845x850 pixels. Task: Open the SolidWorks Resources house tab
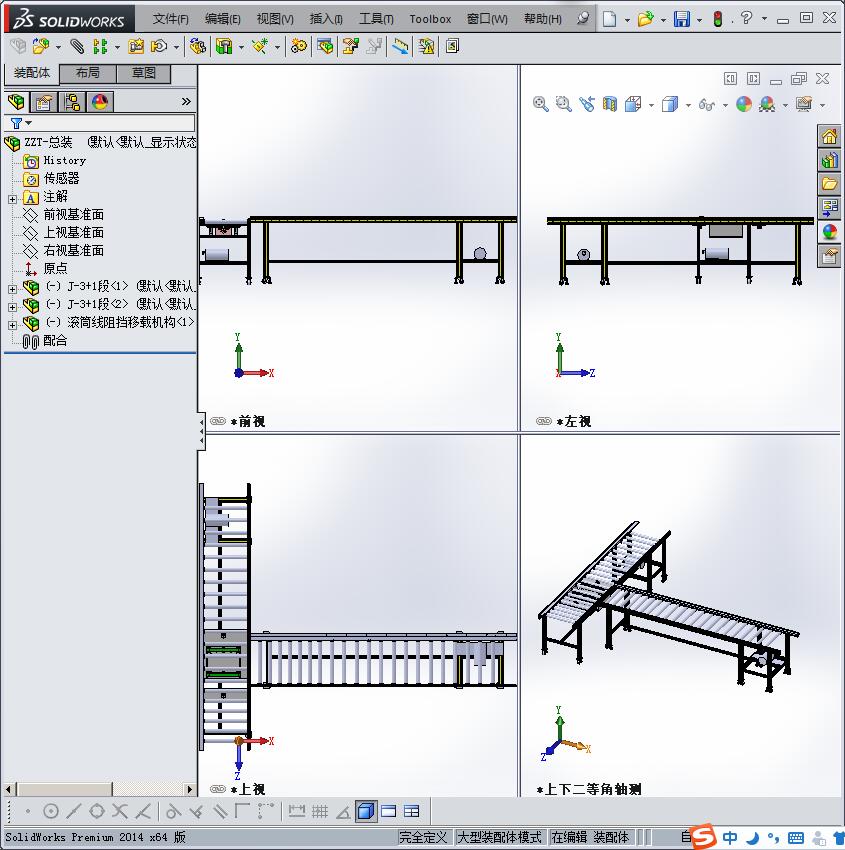click(829, 136)
